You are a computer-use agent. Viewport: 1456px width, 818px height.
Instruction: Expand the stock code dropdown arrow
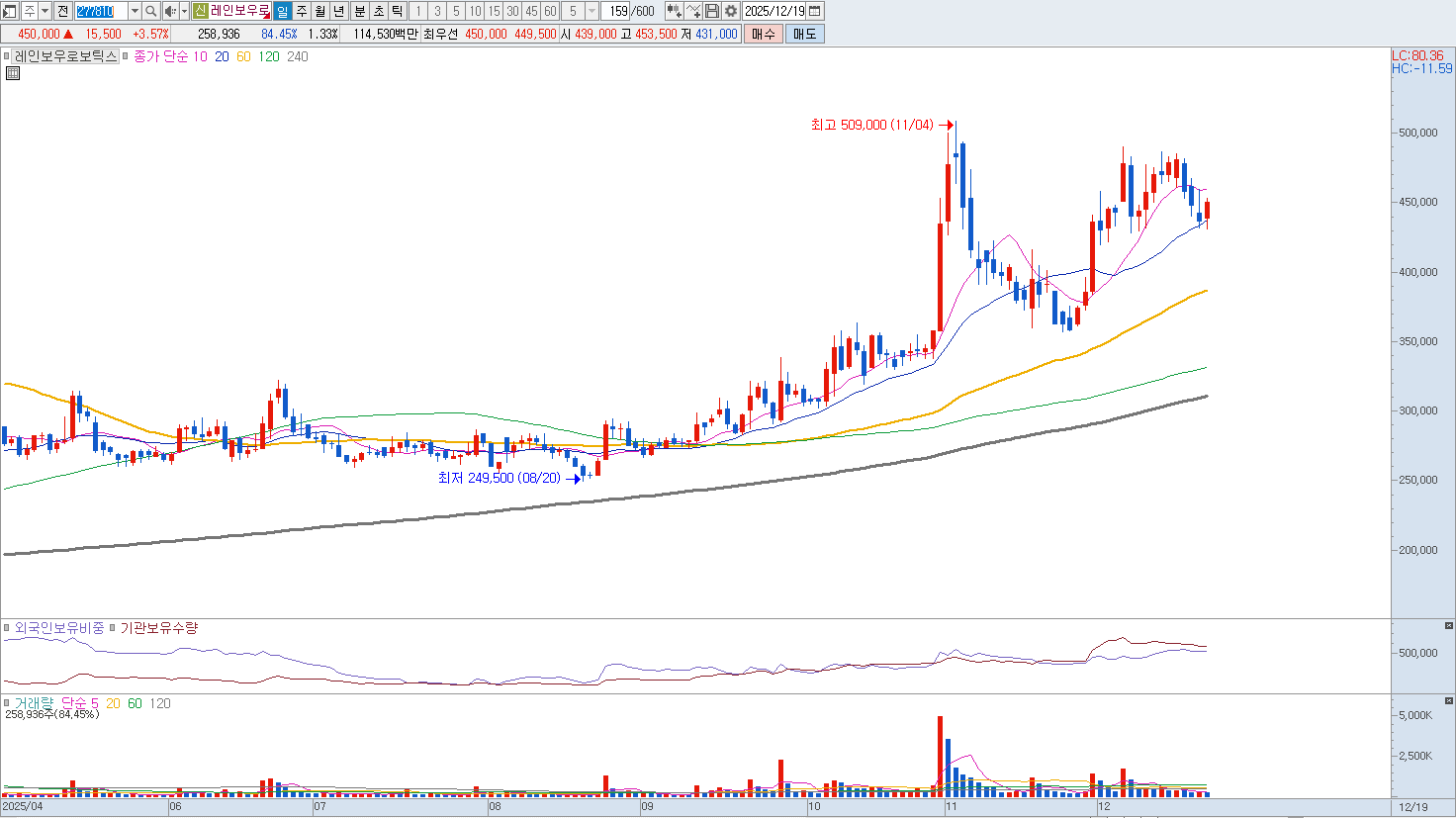pyautogui.click(x=135, y=11)
